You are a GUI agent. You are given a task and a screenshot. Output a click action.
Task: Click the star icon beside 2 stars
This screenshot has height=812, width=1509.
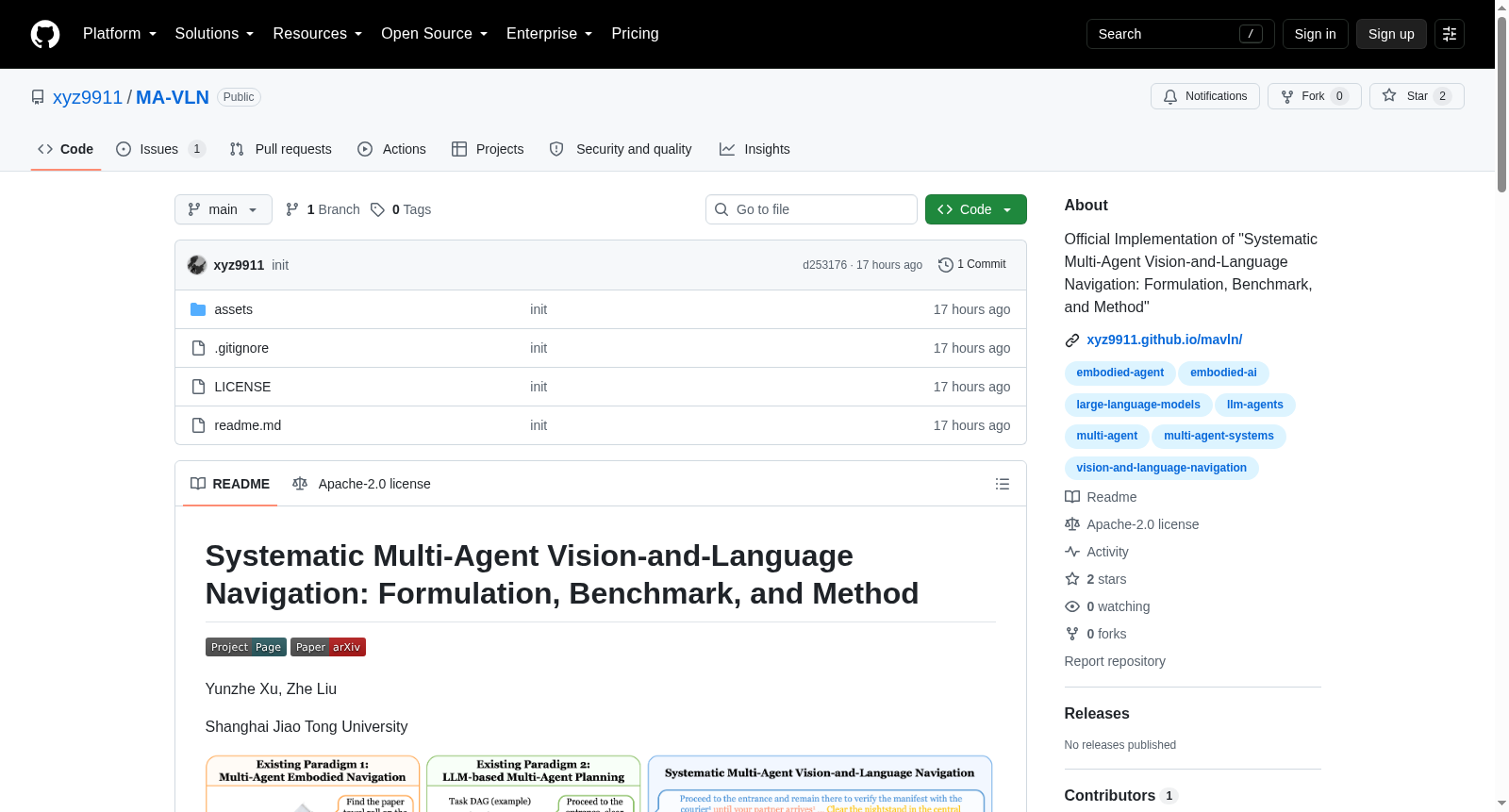[1072, 579]
